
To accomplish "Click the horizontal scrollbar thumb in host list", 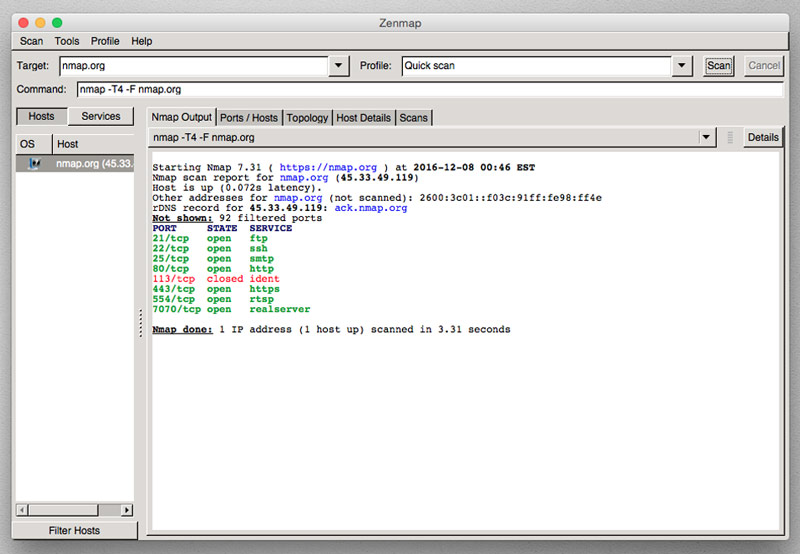I will pos(63,510).
